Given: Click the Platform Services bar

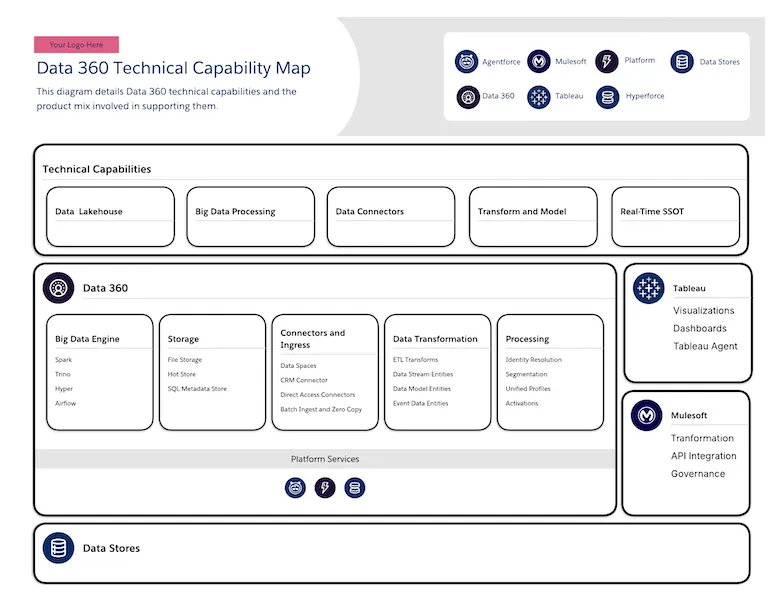Looking at the screenshot, I should (325, 459).
